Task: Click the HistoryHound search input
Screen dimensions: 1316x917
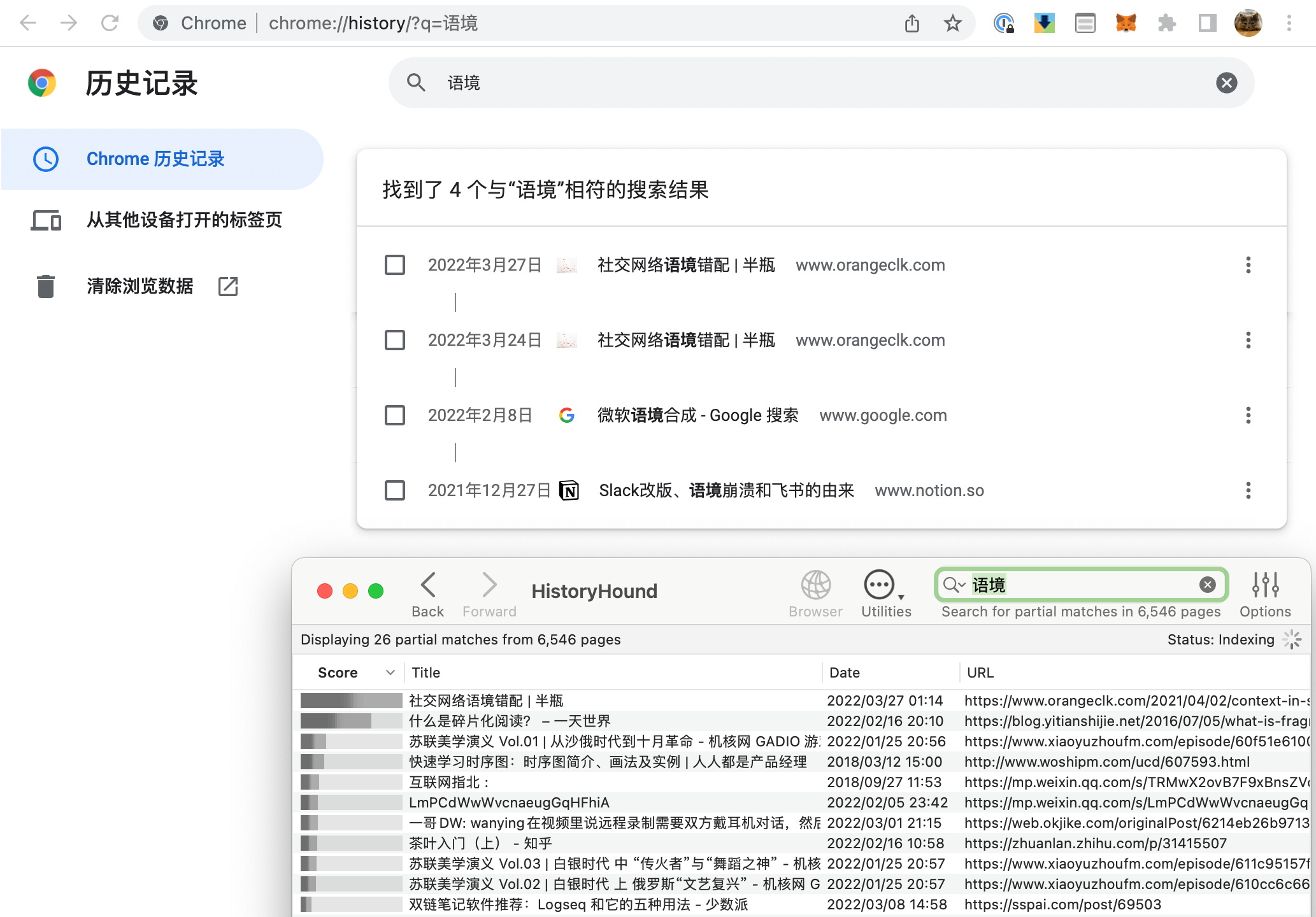Action: click(x=1082, y=585)
